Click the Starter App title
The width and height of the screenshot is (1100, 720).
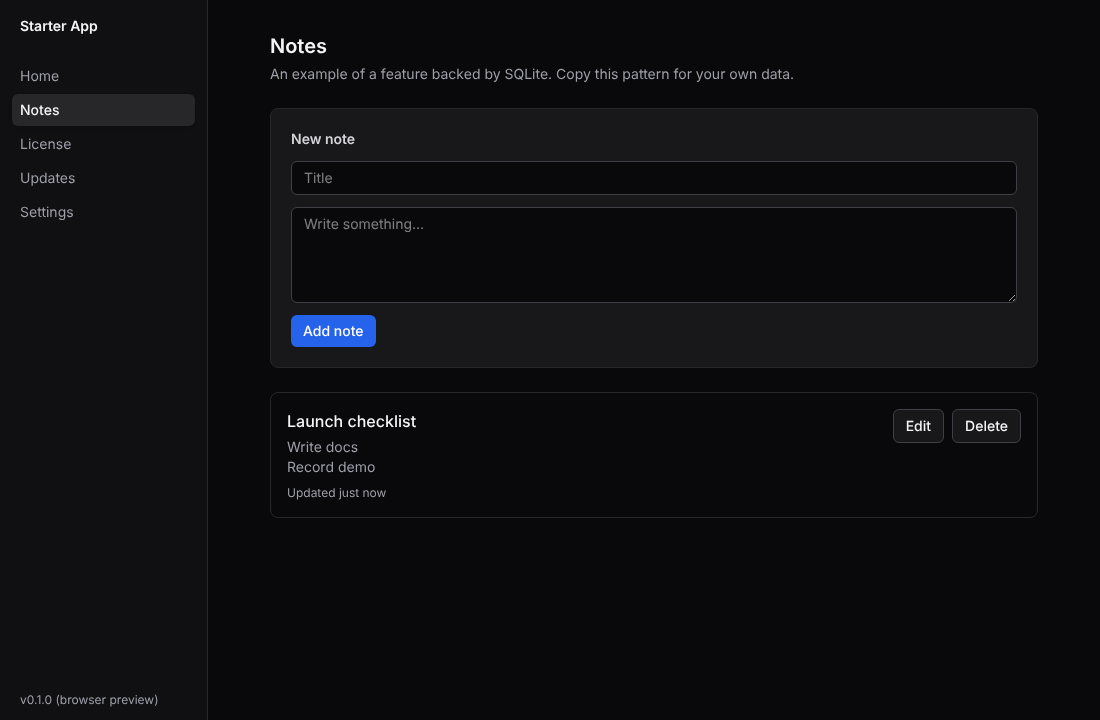[59, 26]
